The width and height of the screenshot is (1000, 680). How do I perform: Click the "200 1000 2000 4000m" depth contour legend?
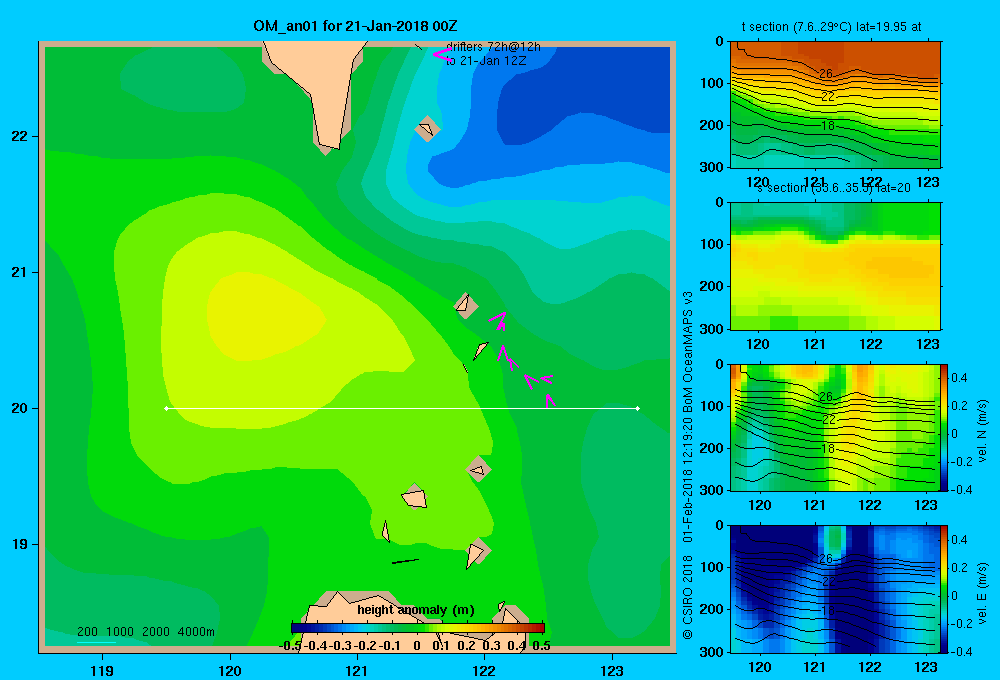(146, 632)
